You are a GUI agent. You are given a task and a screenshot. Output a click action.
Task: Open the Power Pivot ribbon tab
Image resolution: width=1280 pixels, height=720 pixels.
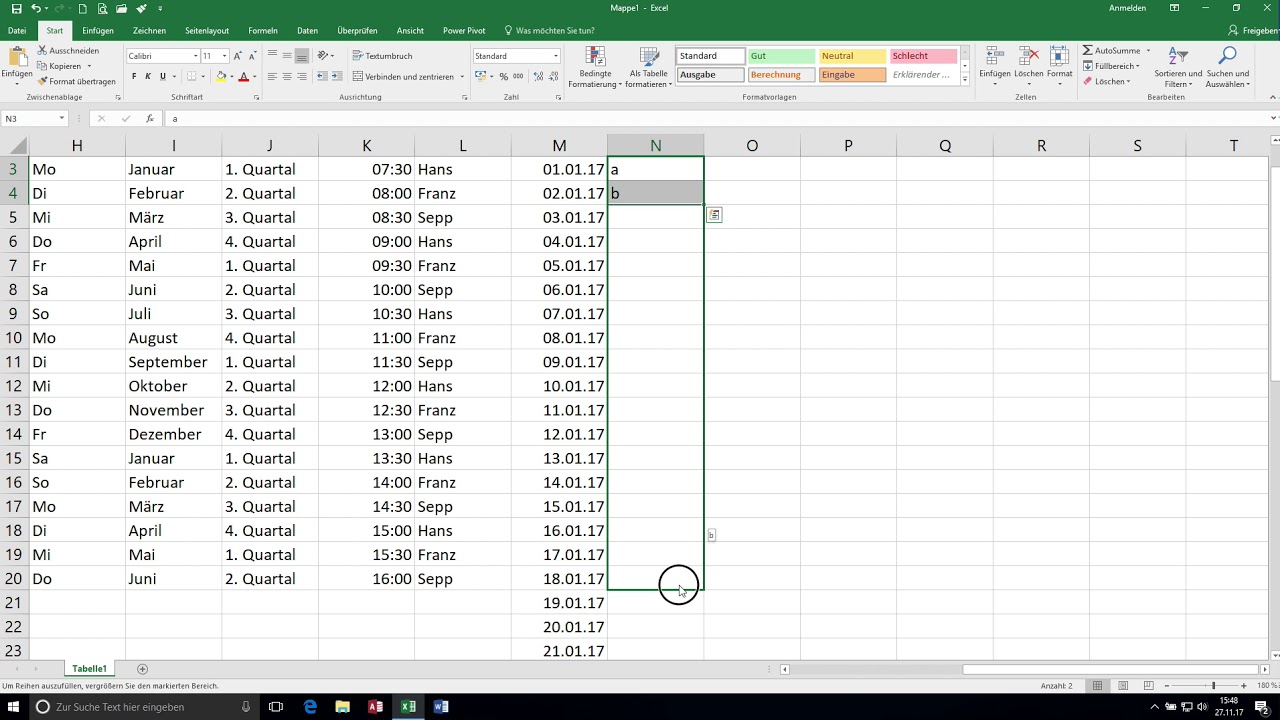463,31
